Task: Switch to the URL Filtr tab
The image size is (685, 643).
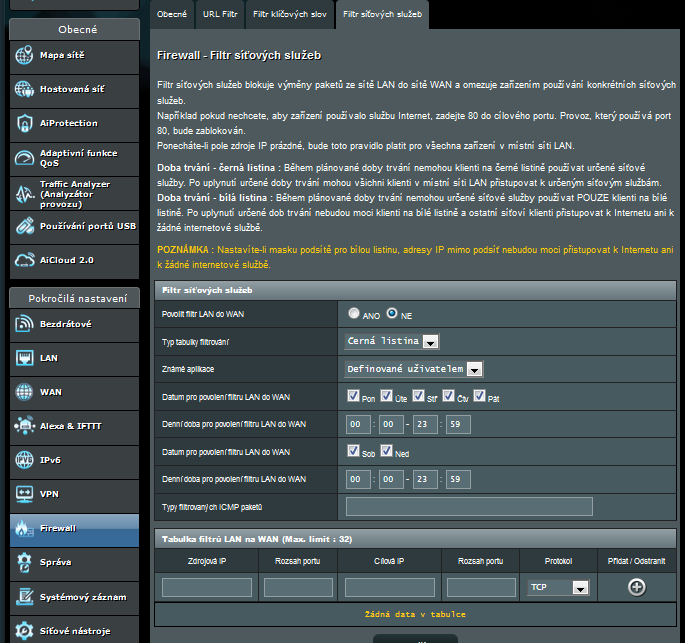Action: pyautogui.click(x=218, y=15)
